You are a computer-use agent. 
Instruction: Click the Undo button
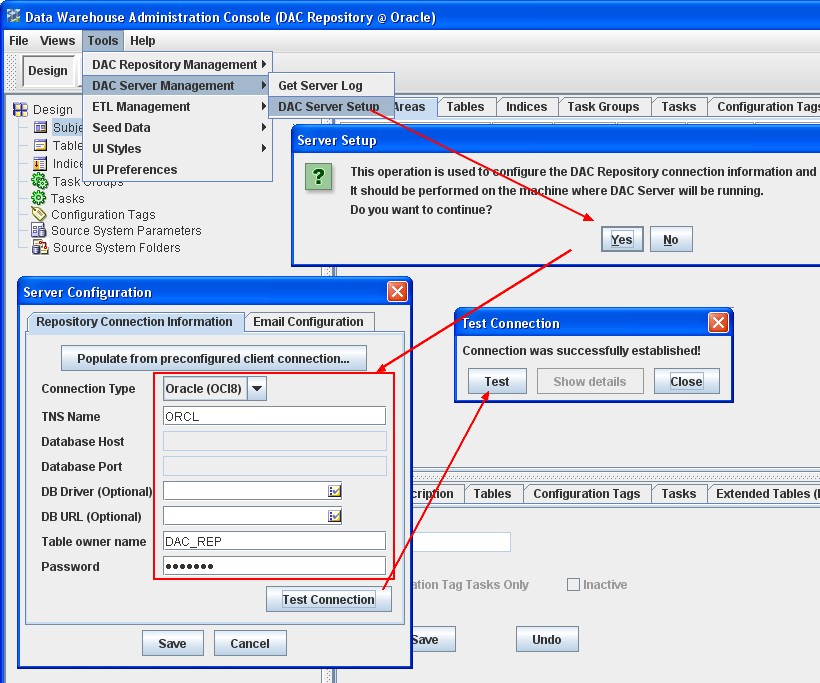pyautogui.click(x=547, y=639)
